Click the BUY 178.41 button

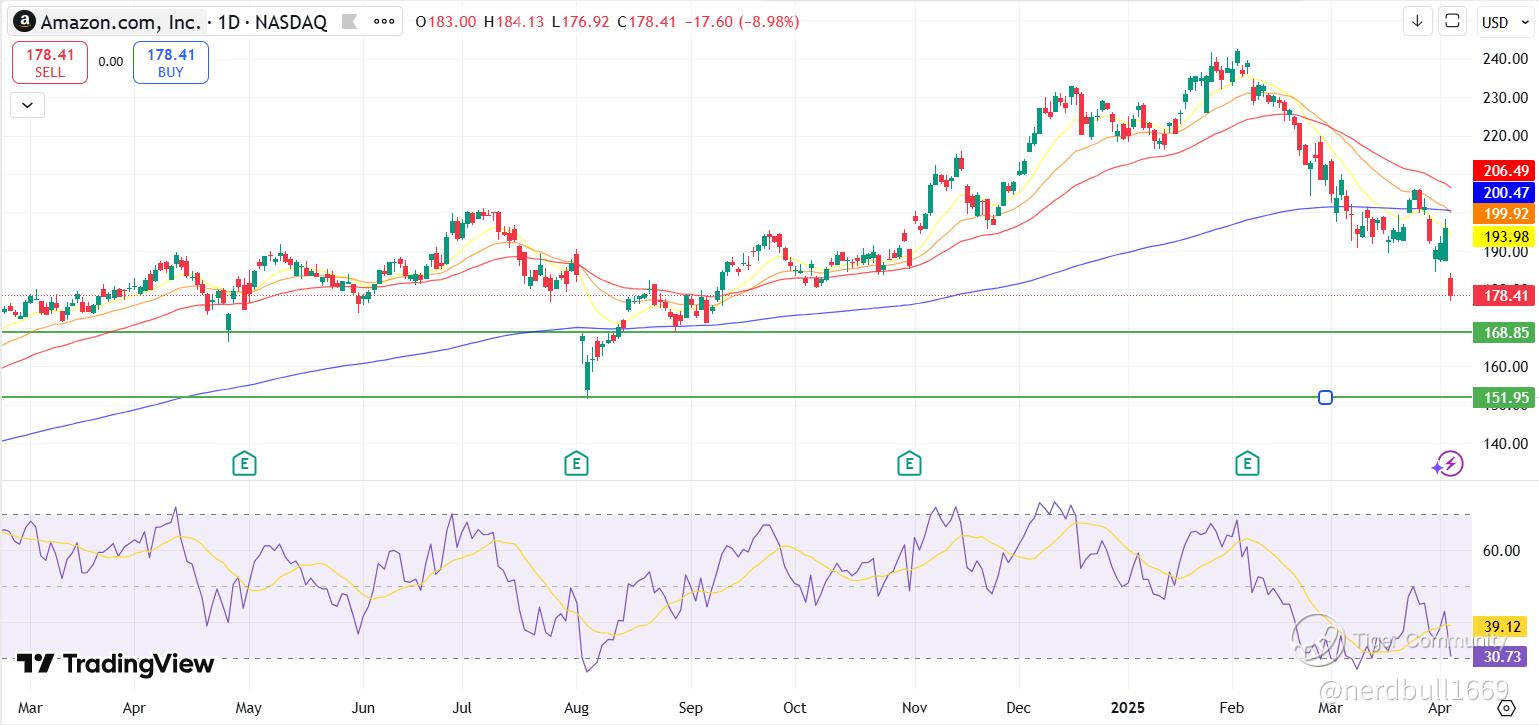pyautogui.click(x=171, y=62)
